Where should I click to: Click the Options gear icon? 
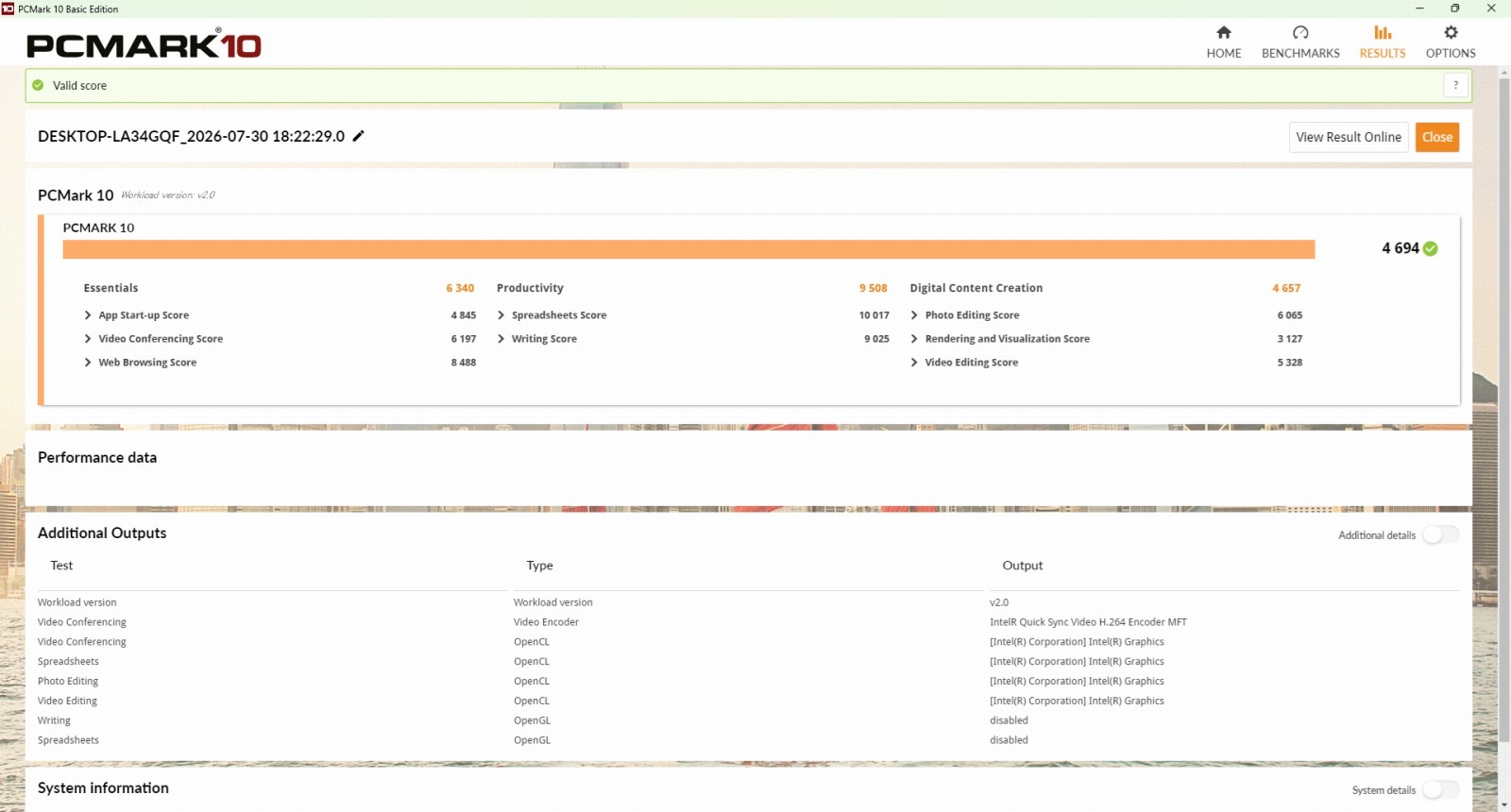(x=1451, y=32)
